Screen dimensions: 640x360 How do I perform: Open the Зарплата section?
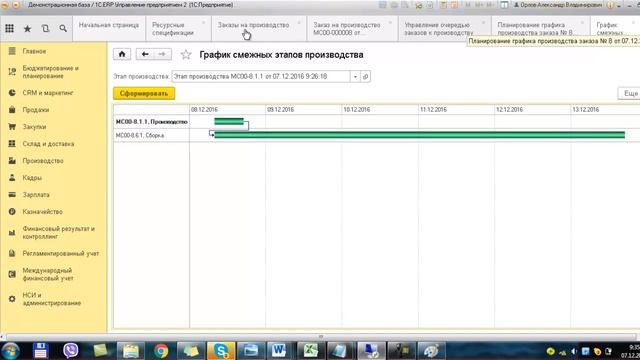(36, 195)
